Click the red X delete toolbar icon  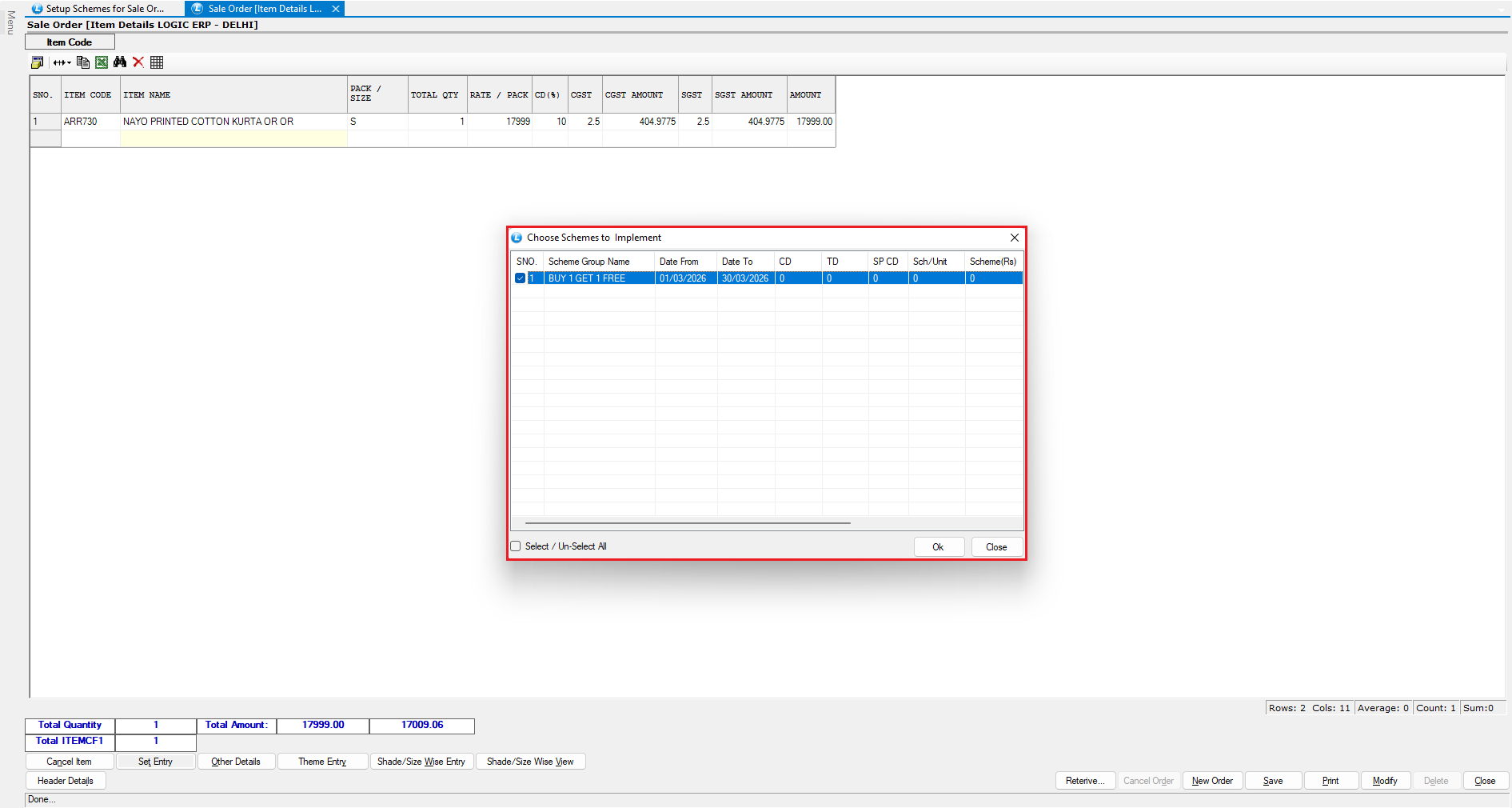pyautogui.click(x=138, y=62)
